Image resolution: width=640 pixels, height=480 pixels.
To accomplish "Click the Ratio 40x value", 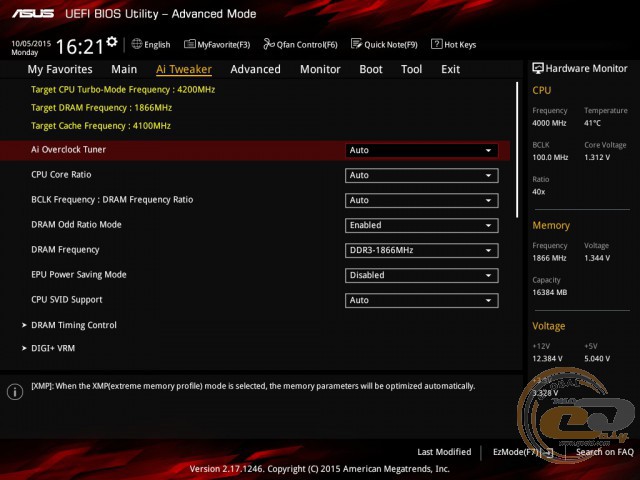I will (538, 191).
